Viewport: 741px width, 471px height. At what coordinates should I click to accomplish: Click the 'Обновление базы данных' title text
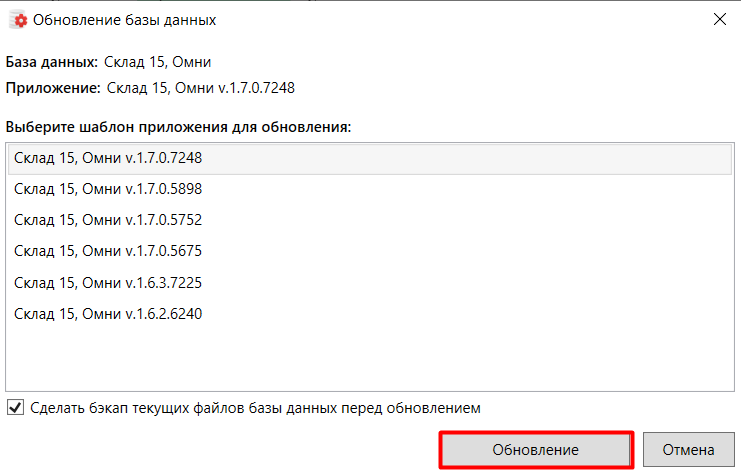[x=124, y=20]
